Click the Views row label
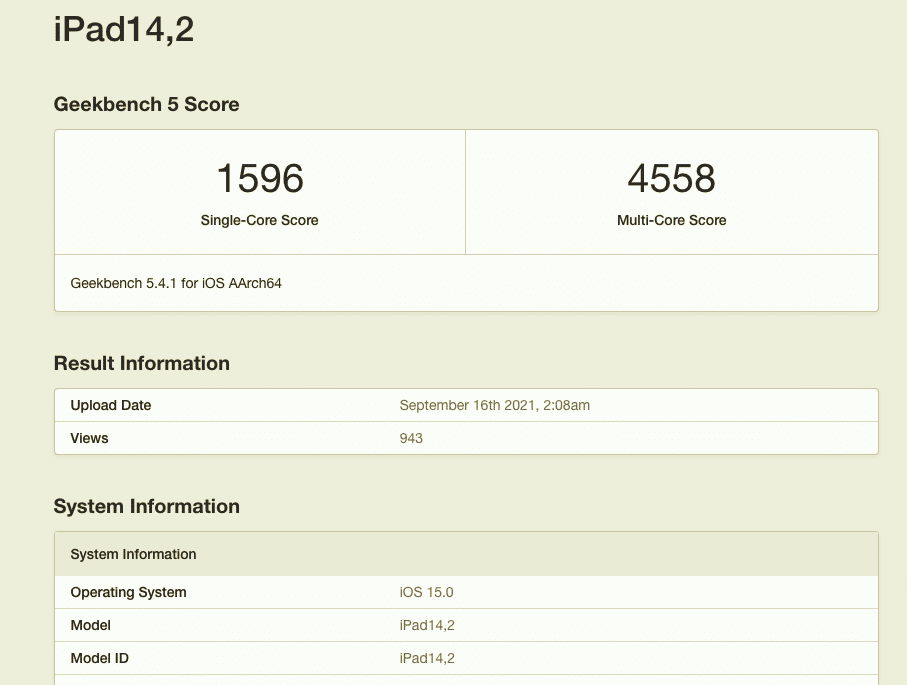The image size is (907, 685). click(89, 438)
